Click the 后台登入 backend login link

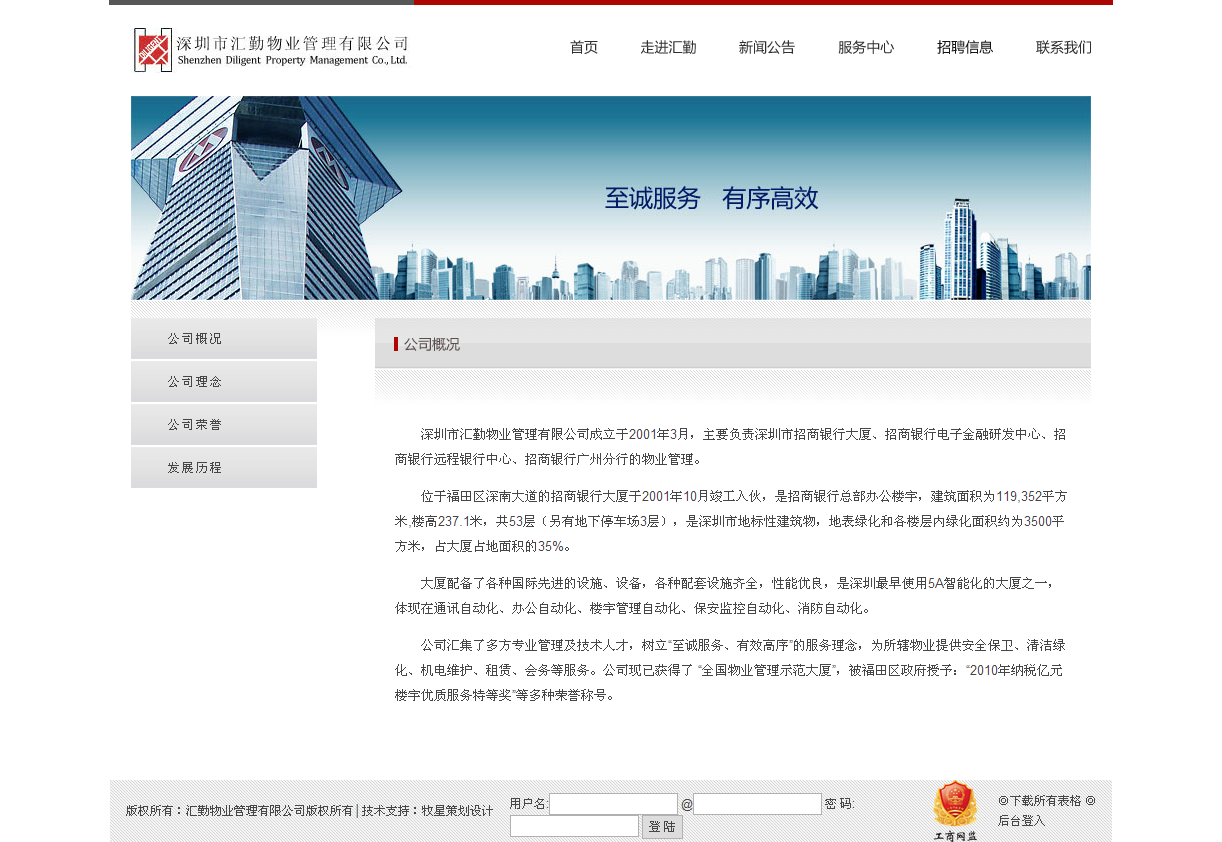pyautogui.click(x=1021, y=821)
